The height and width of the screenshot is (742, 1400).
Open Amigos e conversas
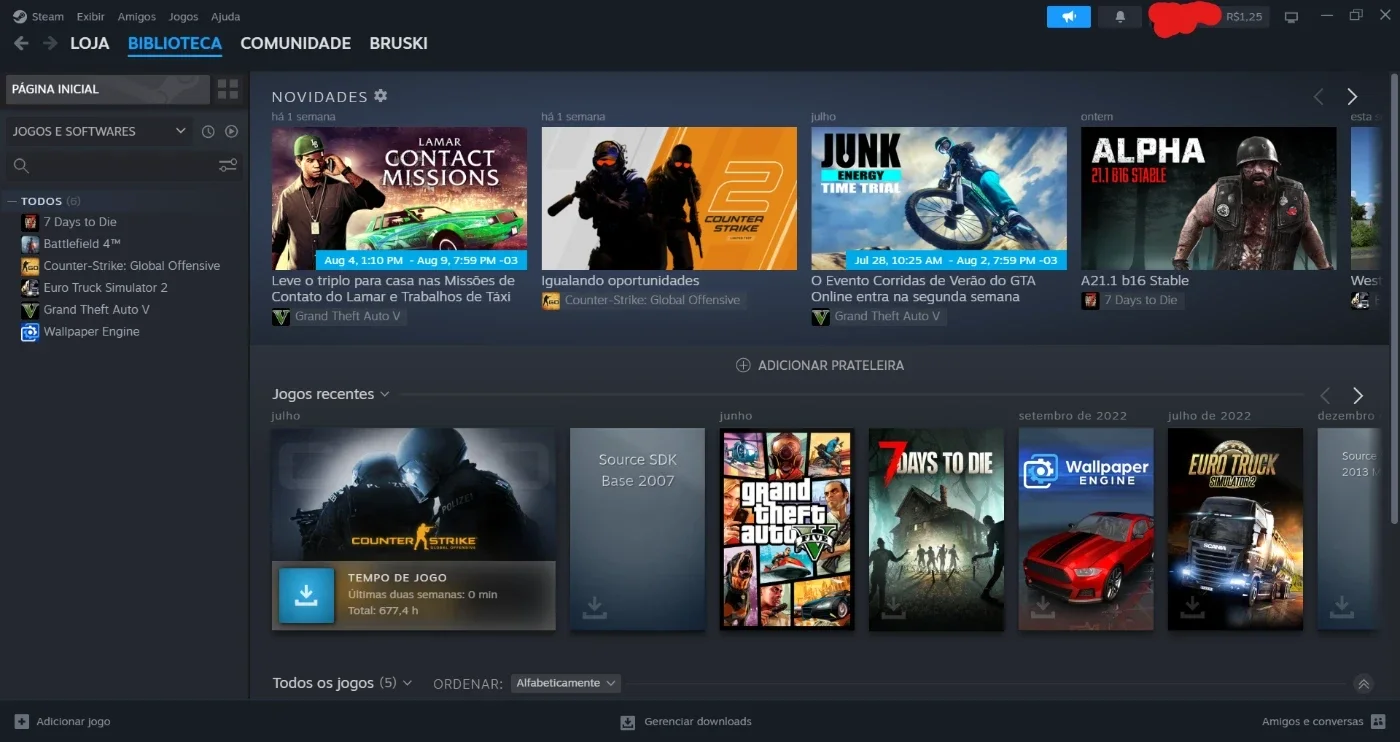coord(1312,721)
